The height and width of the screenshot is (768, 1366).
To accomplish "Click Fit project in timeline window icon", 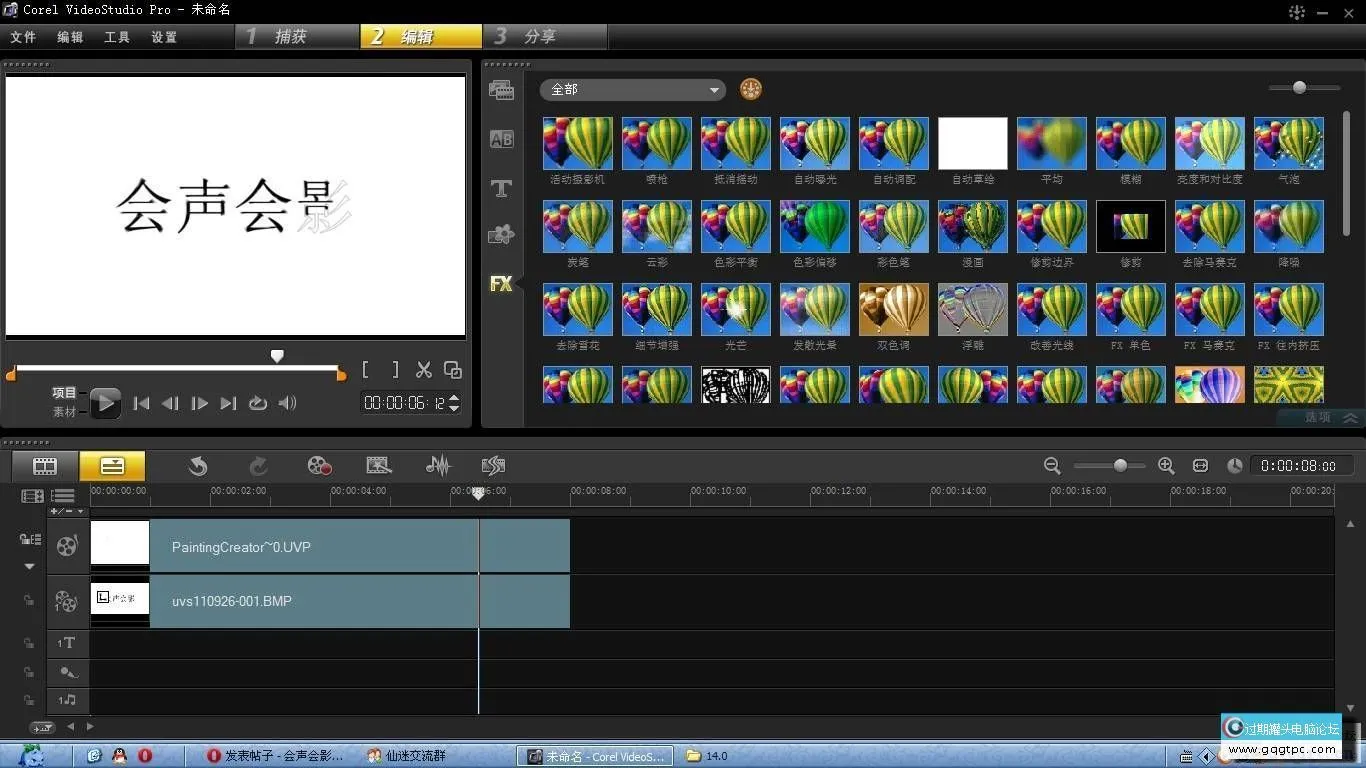I will click(x=1201, y=466).
